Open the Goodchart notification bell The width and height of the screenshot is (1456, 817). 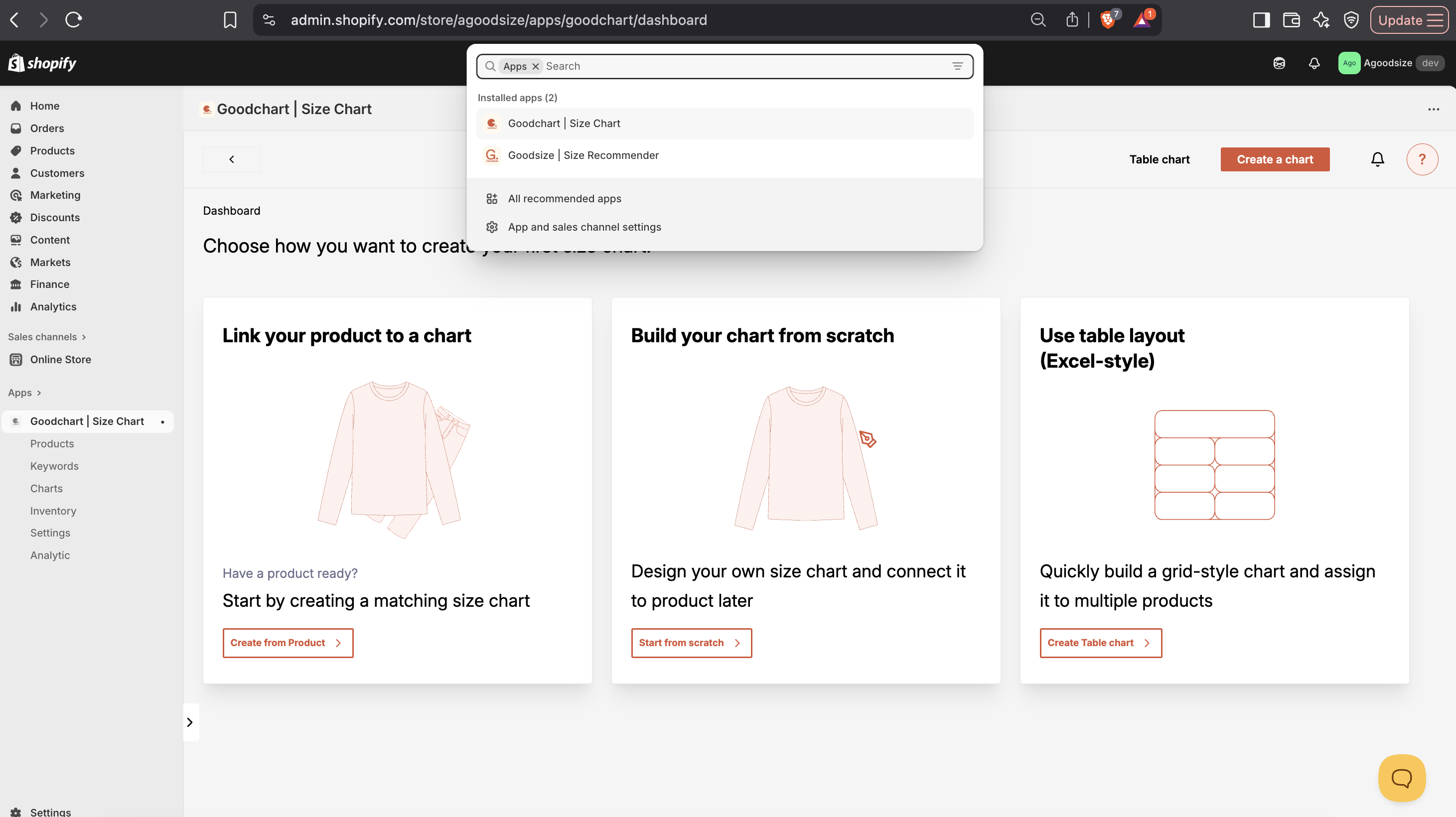pyautogui.click(x=1377, y=159)
